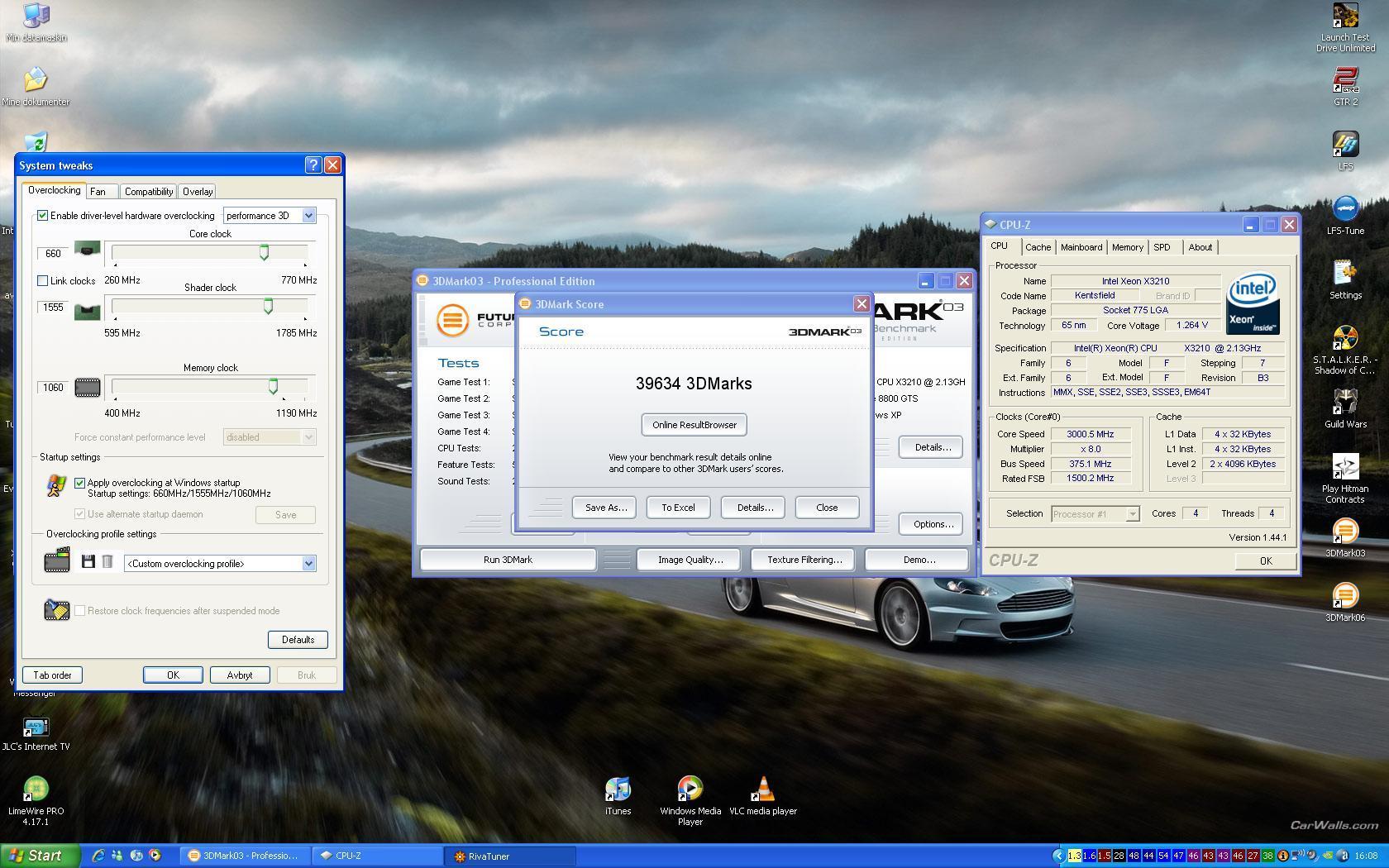
Task: Open the GTR 2 desktop shortcut
Action: click(1345, 86)
